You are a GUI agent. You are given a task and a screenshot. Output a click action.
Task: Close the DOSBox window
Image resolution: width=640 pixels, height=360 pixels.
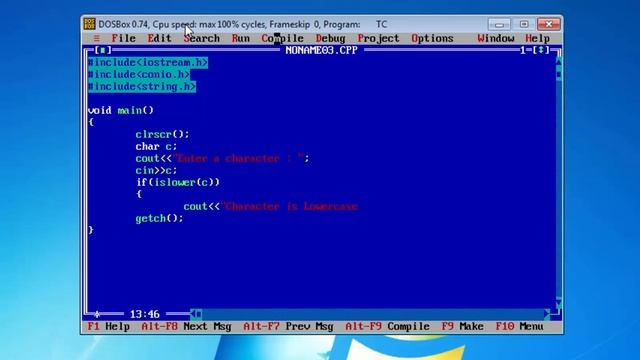click(549, 24)
